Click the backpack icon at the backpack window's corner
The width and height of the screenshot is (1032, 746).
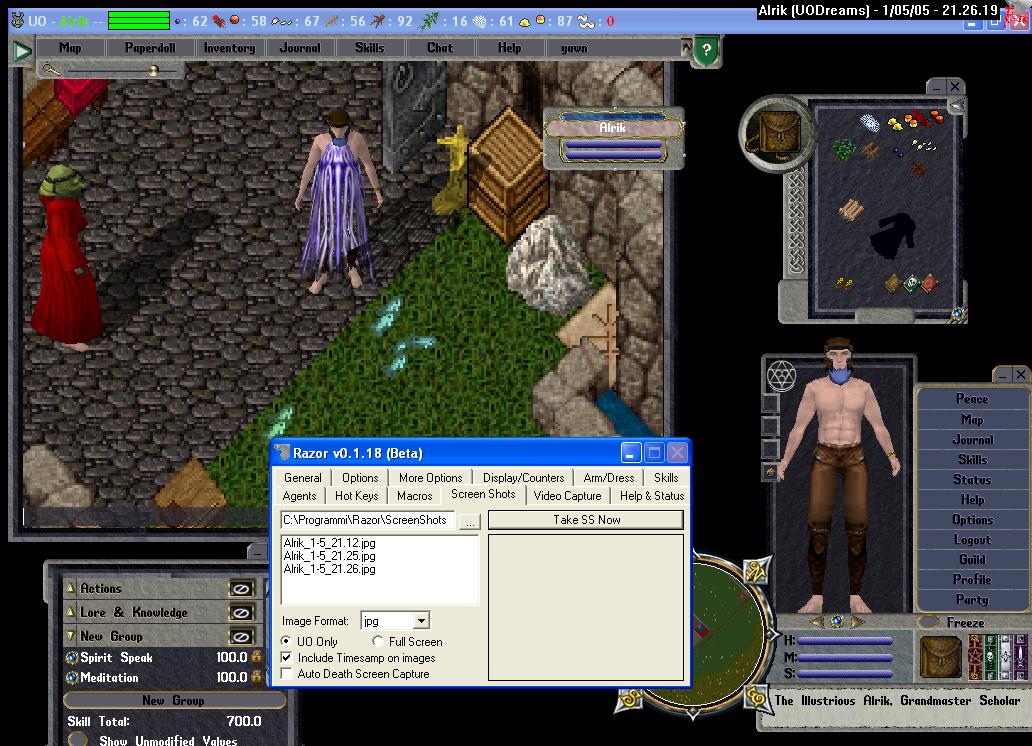[x=777, y=134]
